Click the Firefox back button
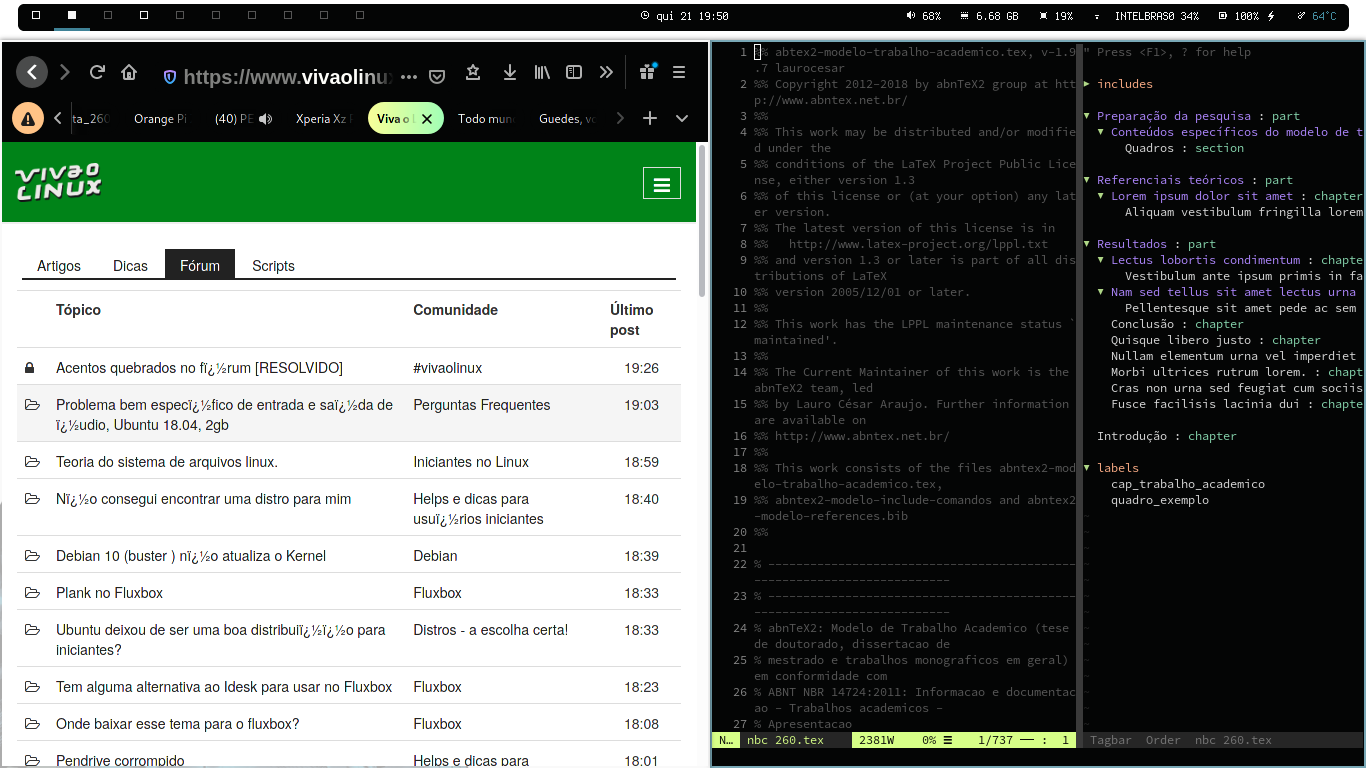The image size is (1366, 768). pyautogui.click(x=32, y=72)
